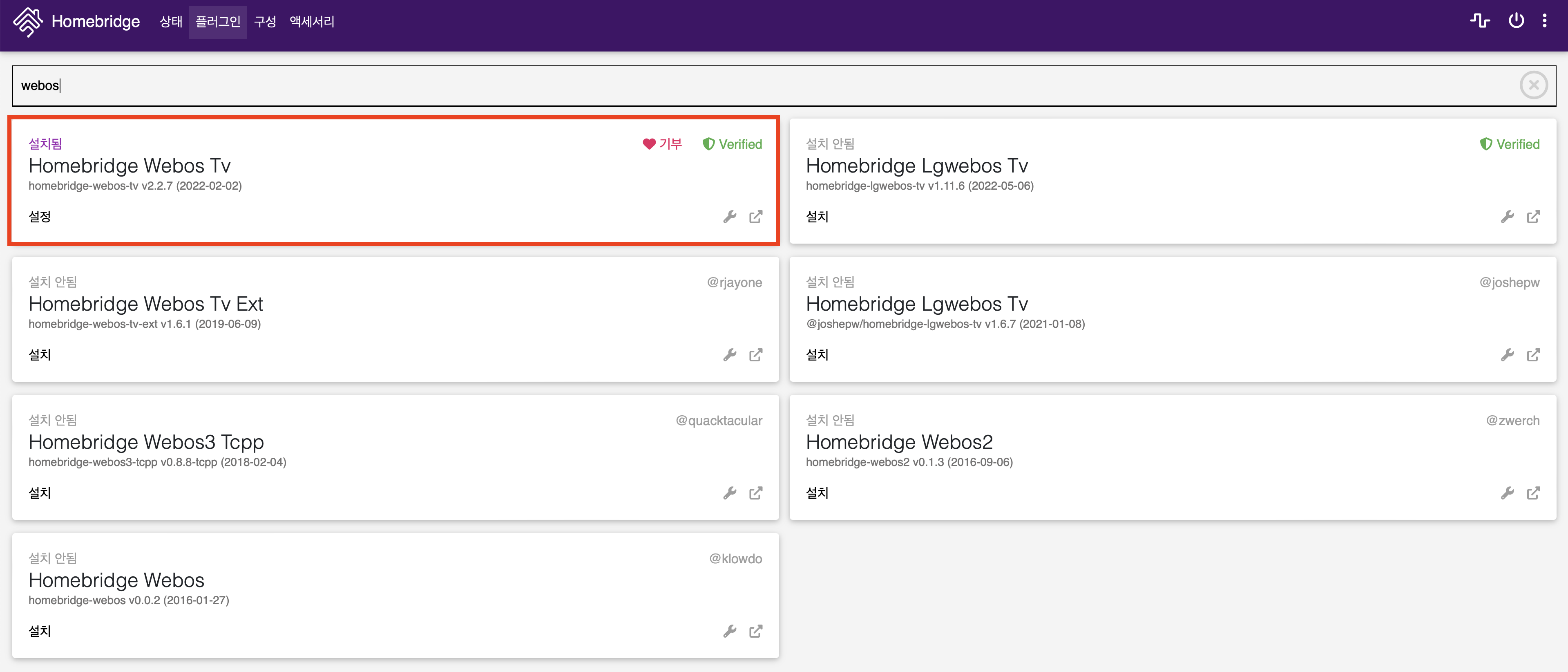Viewport: 1568px width, 672px height.
Task: Open external link for Homebridge Webos Tv Ext
Action: point(755,355)
